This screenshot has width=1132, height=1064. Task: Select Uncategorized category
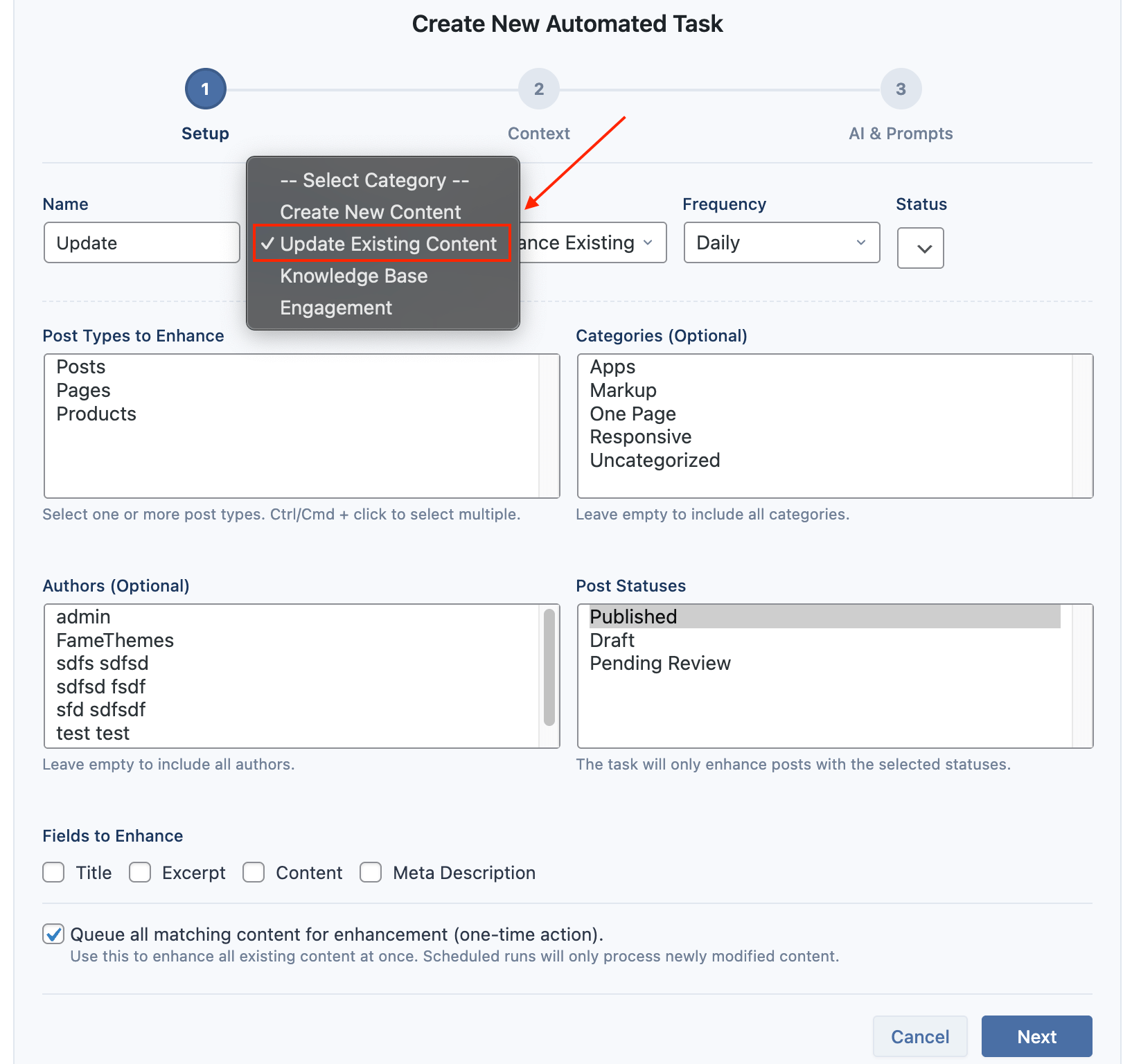825,460
